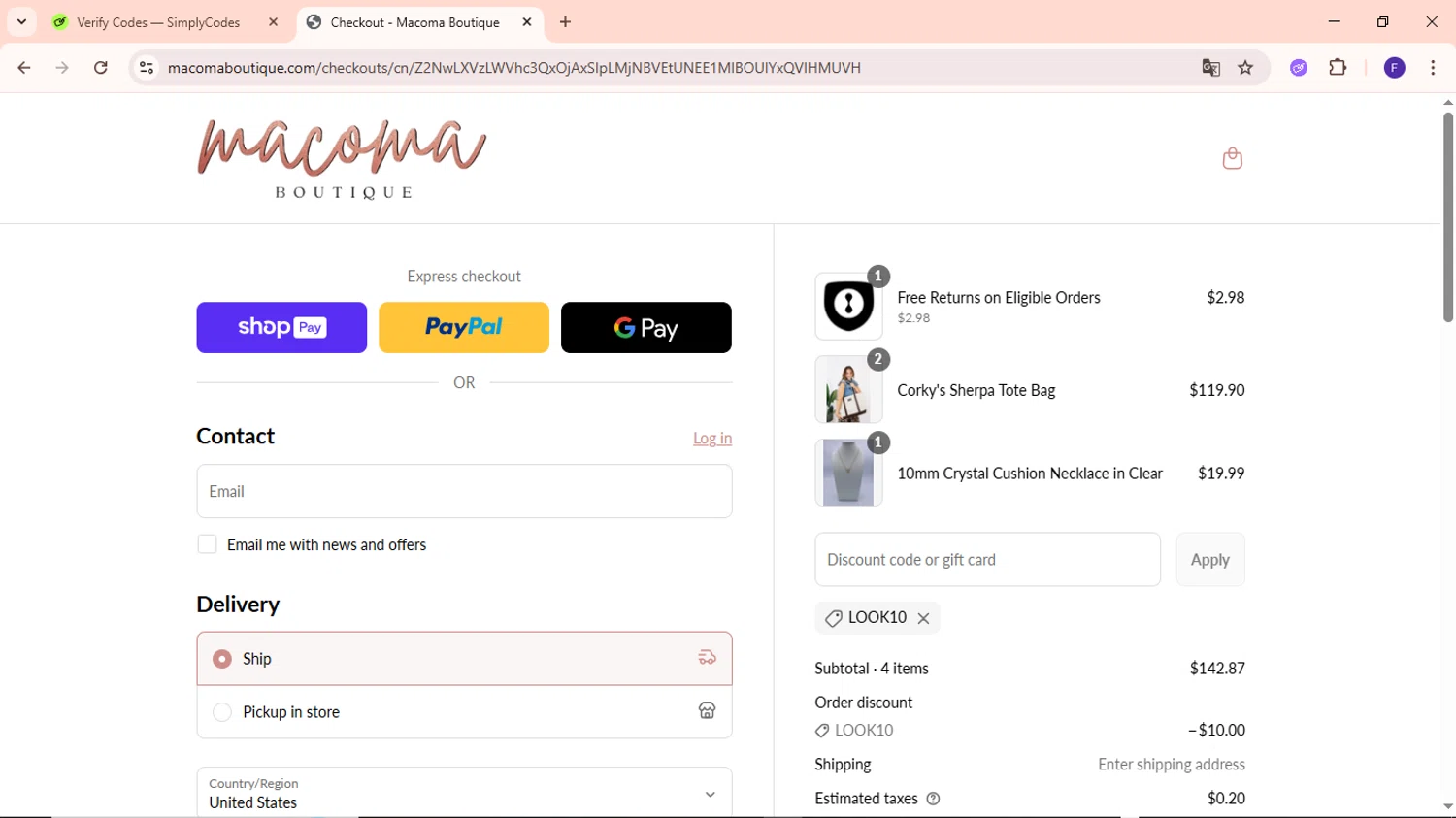Click the scrollbar down arrow

tap(1447, 806)
